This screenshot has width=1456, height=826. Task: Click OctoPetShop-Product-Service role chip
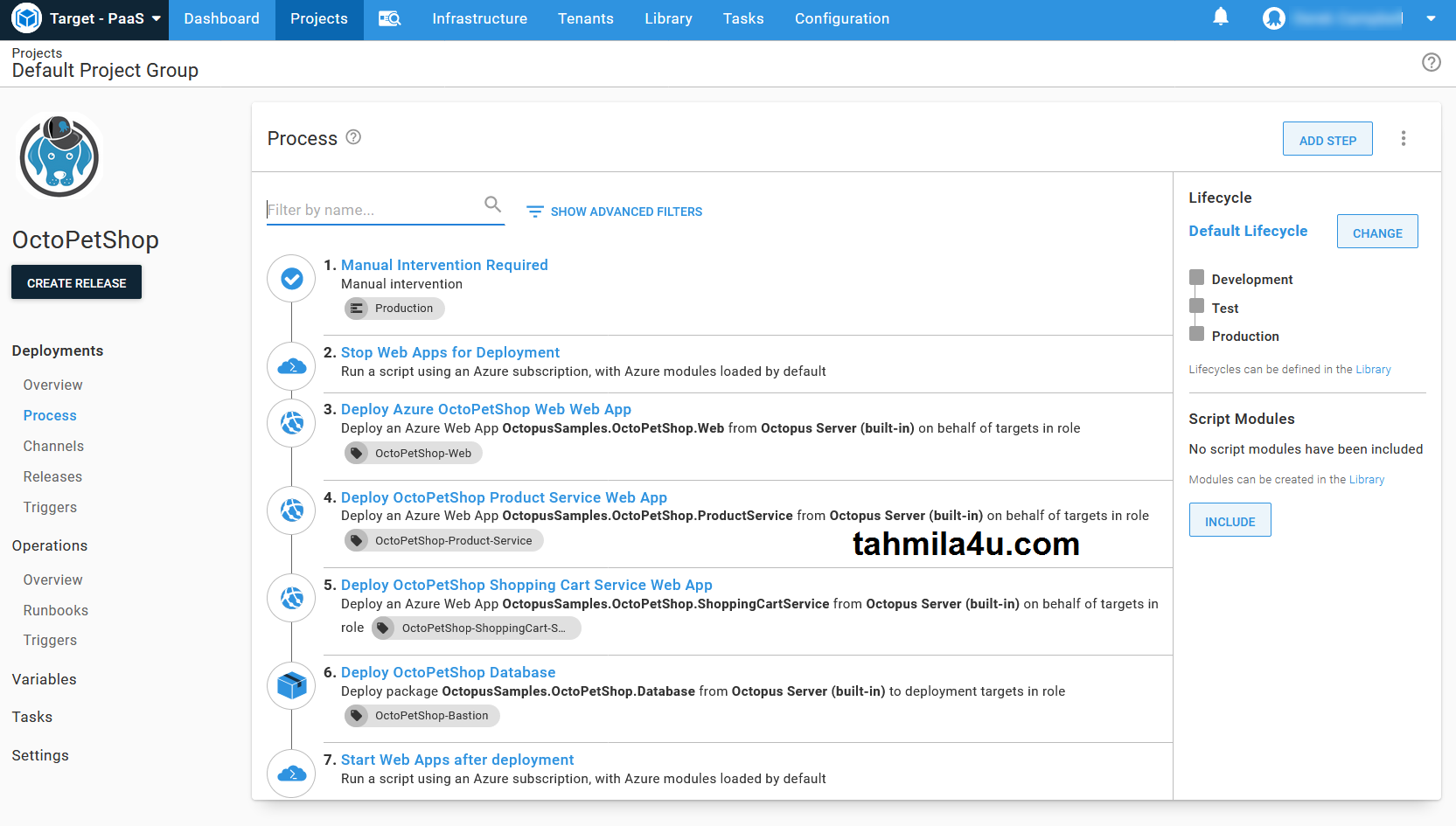444,541
